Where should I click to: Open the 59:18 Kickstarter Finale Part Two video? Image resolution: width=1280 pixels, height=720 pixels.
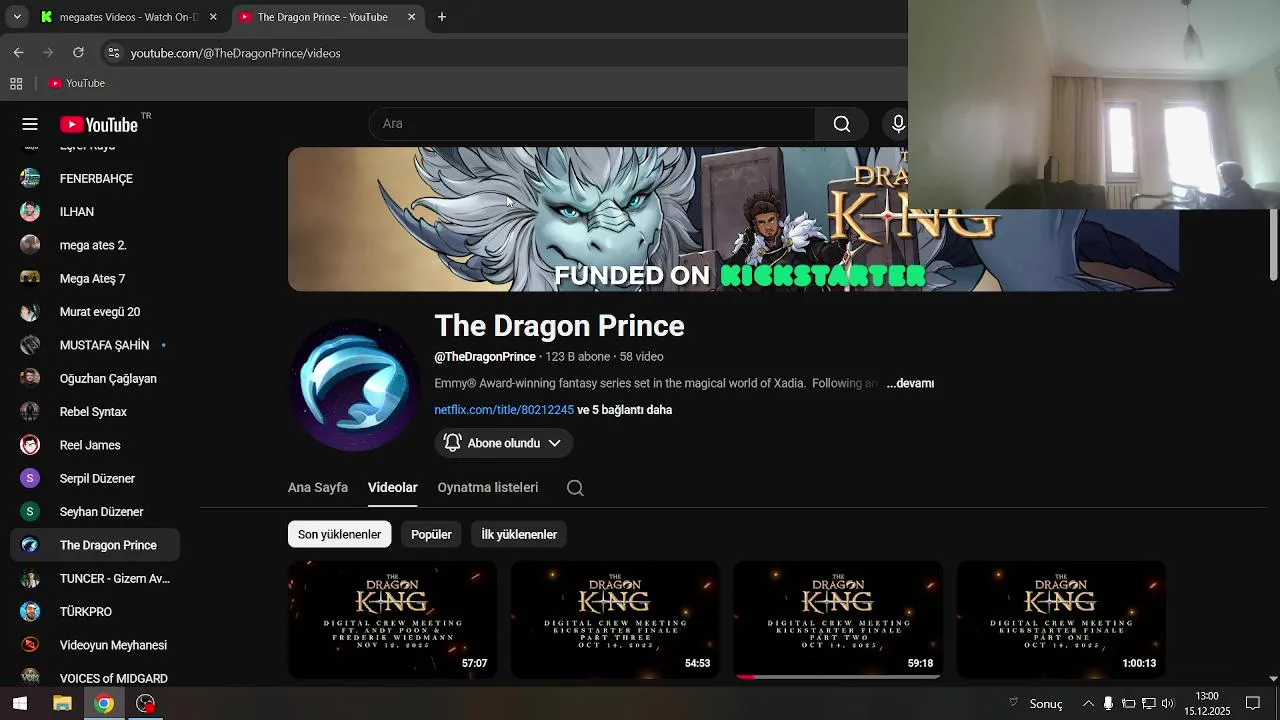[838, 619]
